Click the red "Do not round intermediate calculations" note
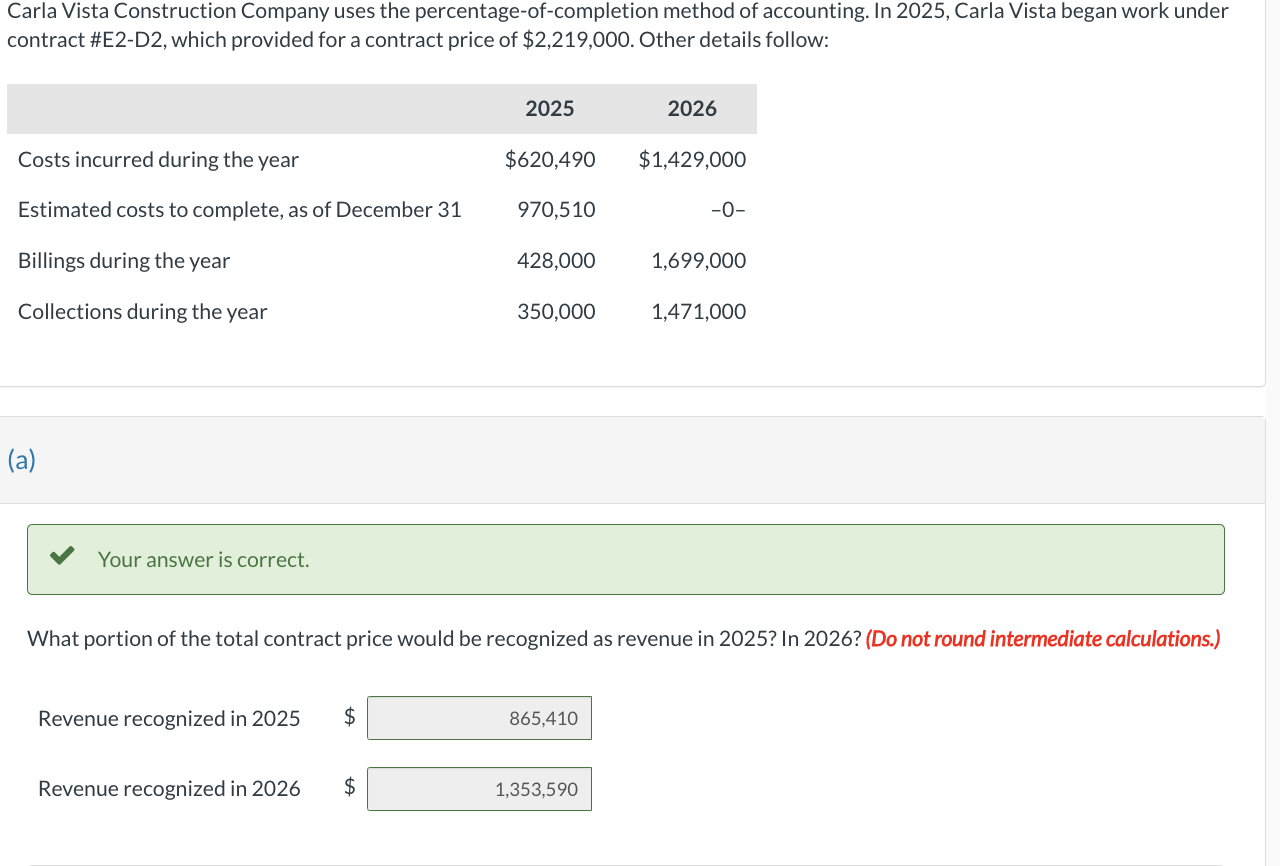The width and height of the screenshot is (1280, 866). pyautogui.click(x=1043, y=639)
